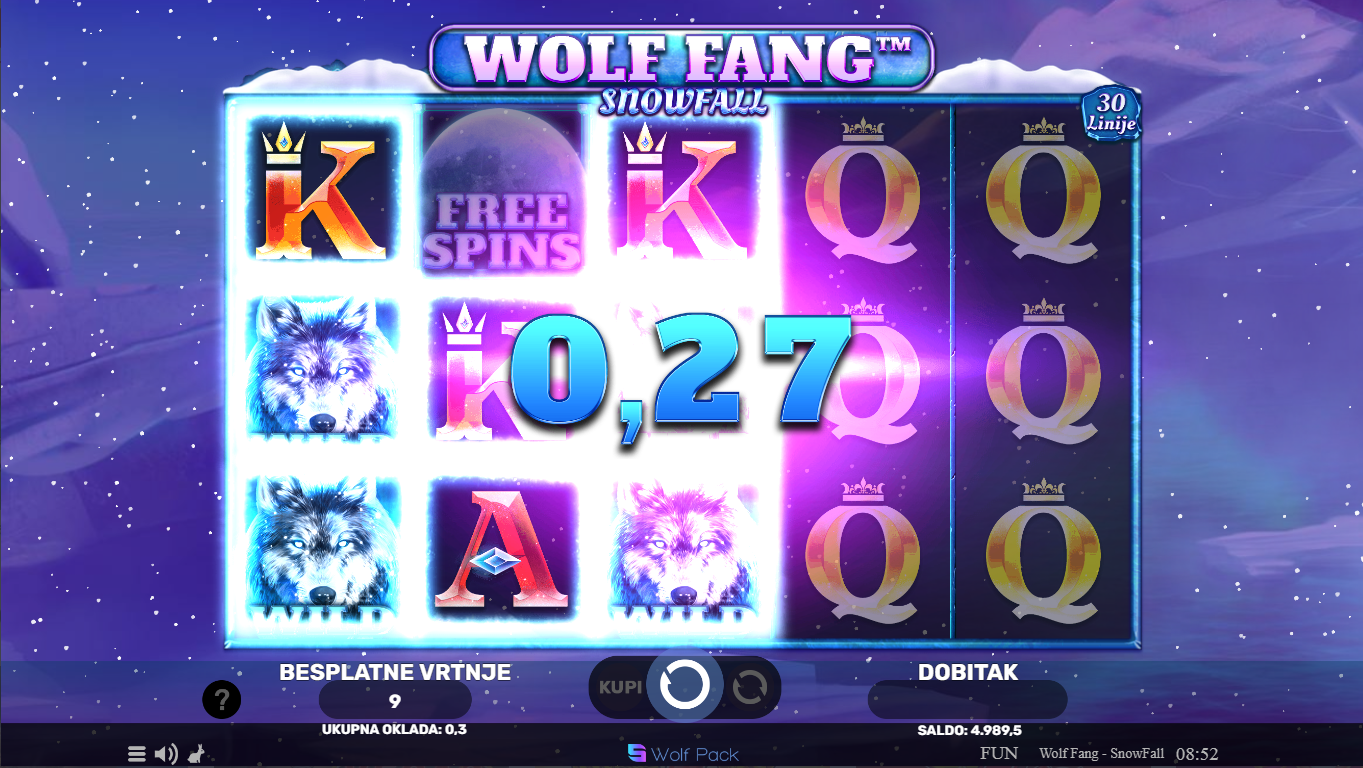Click the bottom-left wolf Wild symbol
The width and height of the screenshot is (1363, 768).
[x=320, y=551]
